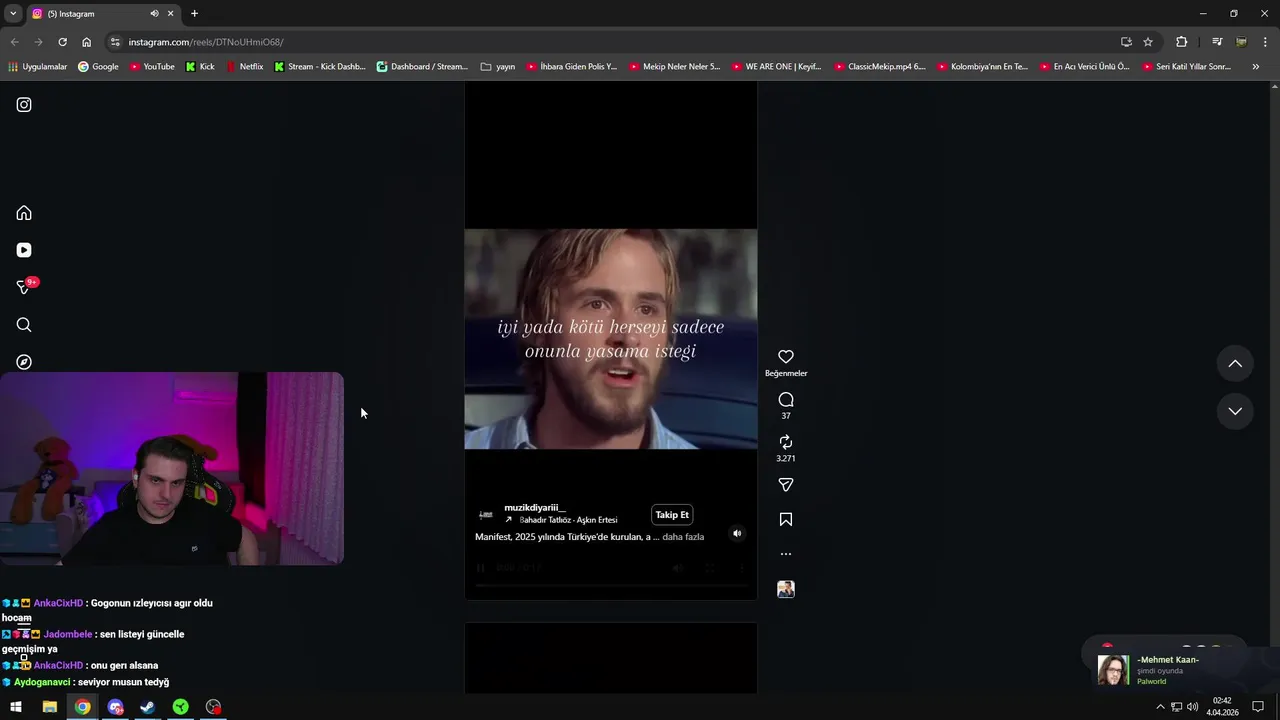This screenshot has width=1280, height=720.
Task: Open the WE ARE ONE bookmark
Action: [776, 67]
